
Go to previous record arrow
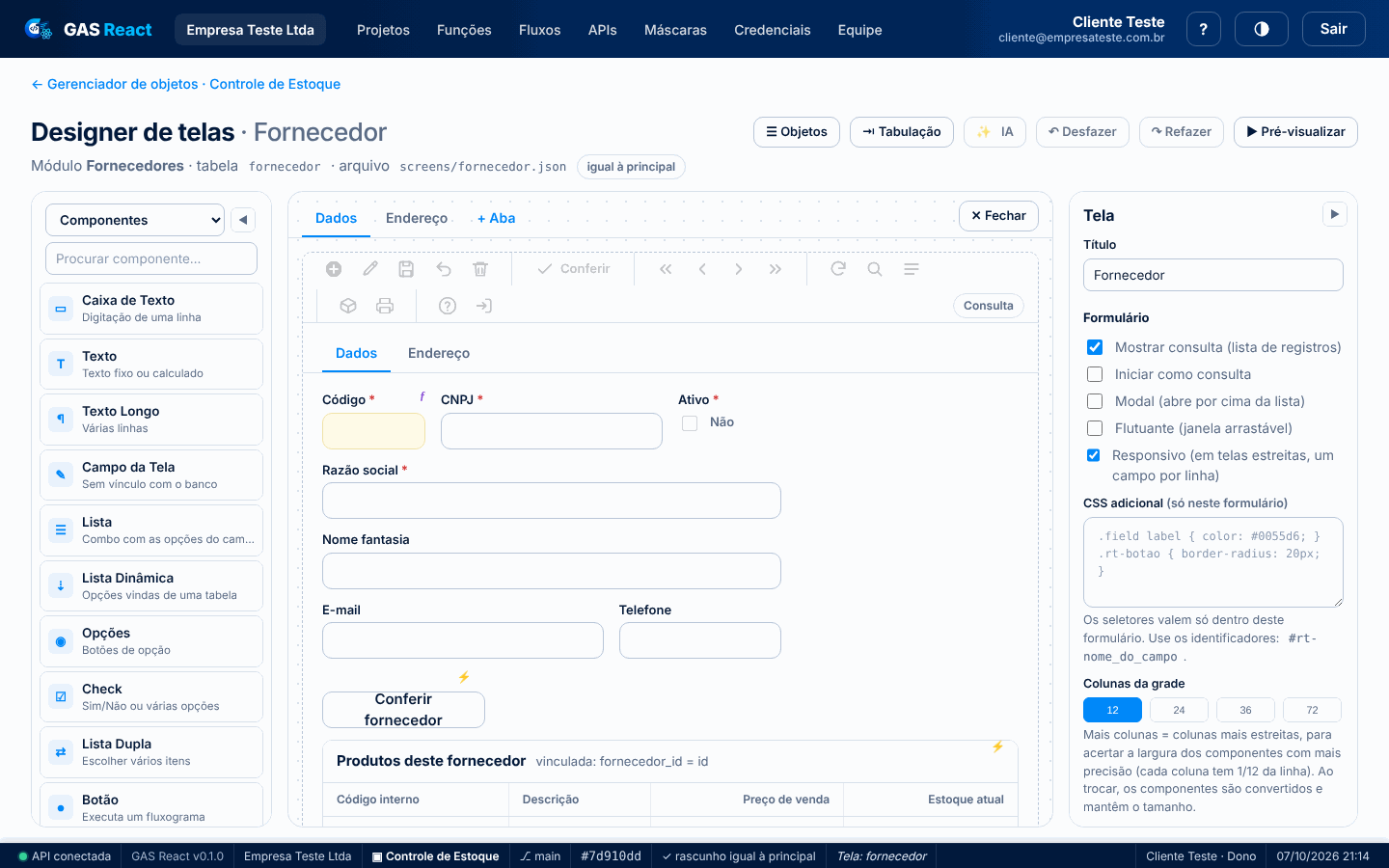coord(702,269)
